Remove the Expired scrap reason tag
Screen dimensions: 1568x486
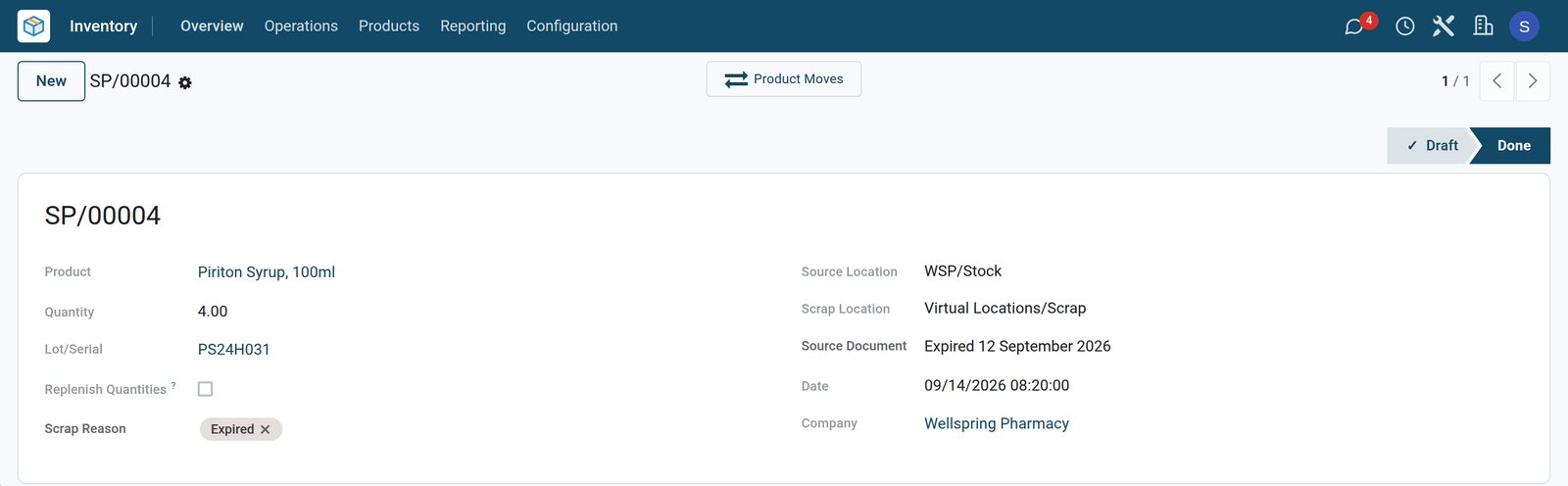coord(265,429)
